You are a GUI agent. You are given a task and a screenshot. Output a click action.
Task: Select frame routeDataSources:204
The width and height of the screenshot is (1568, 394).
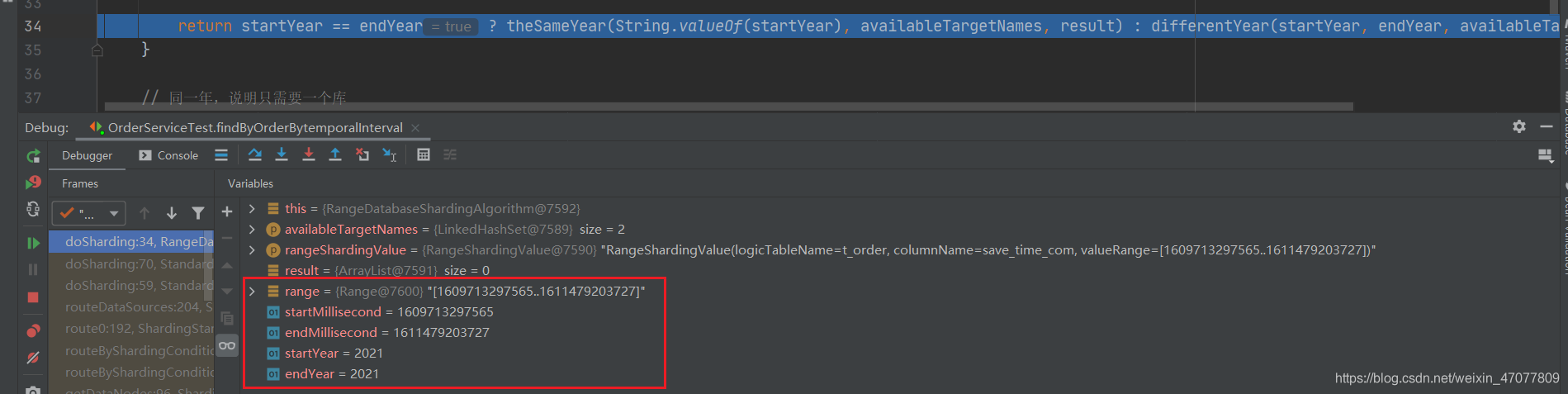pyautogui.click(x=131, y=307)
